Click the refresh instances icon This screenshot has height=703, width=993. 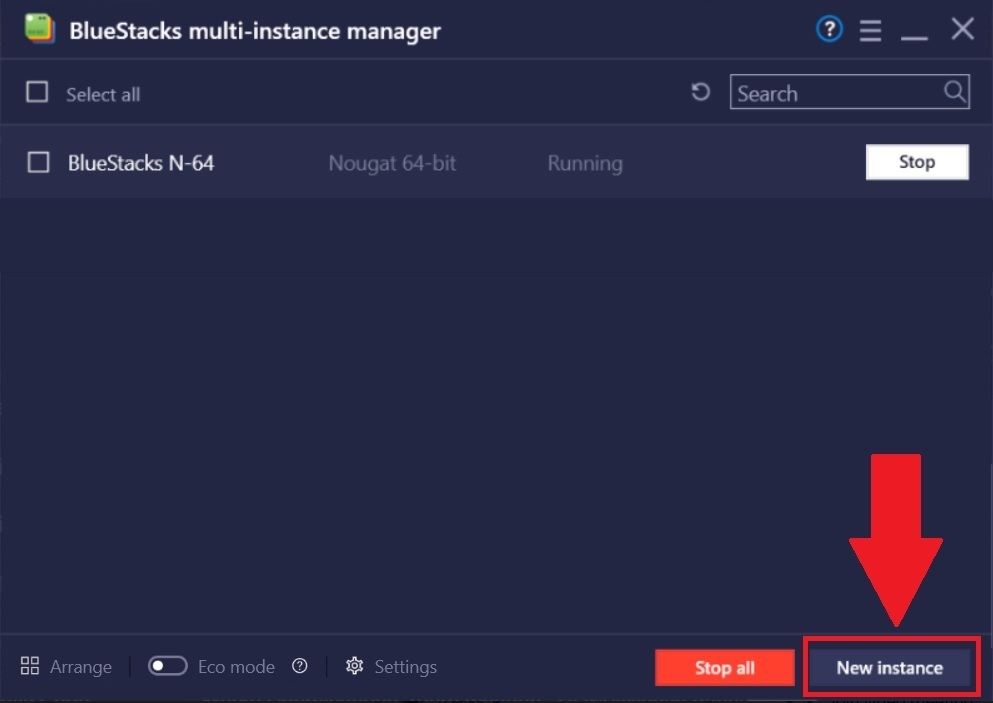pos(700,92)
